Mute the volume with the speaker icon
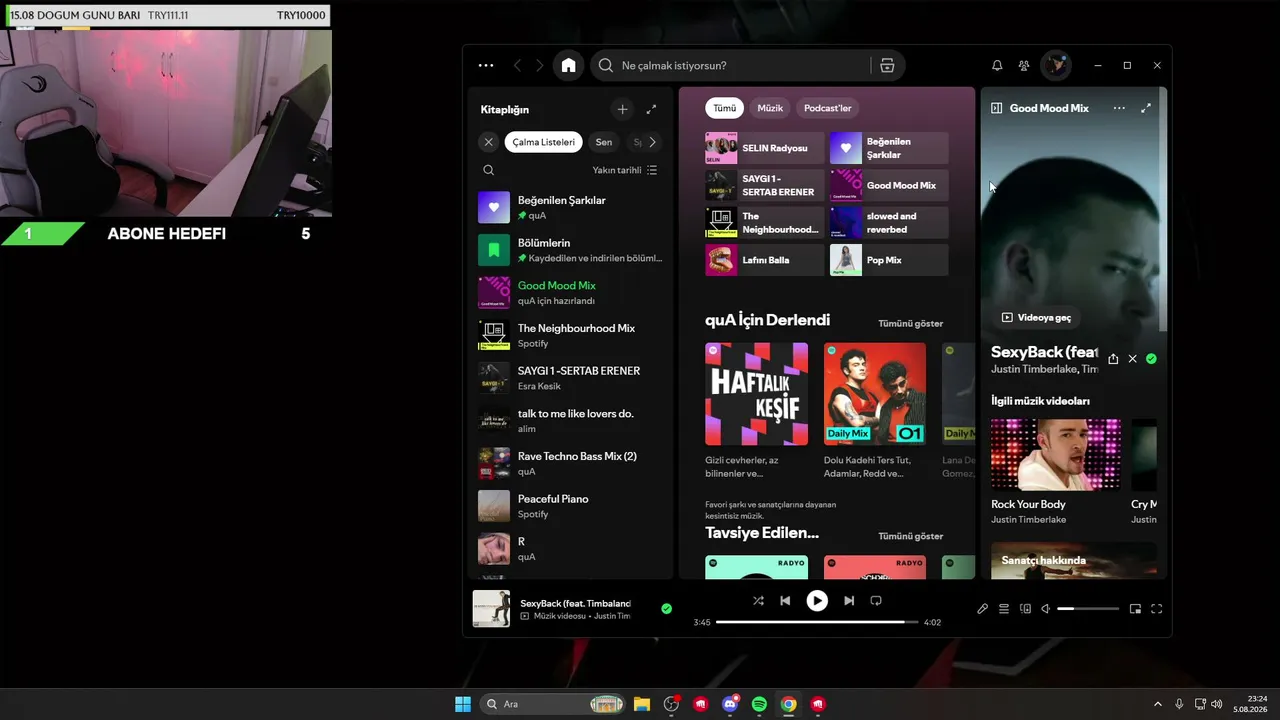The image size is (1280, 720). click(x=1045, y=609)
